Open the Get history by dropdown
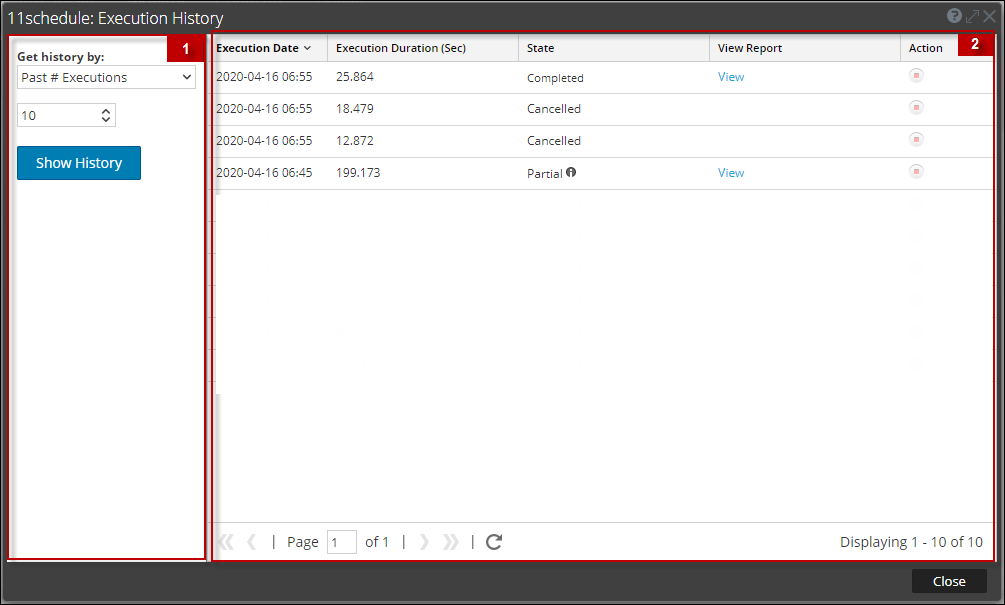Viewport: 1005px width, 605px height. pyautogui.click(x=106, y=77)
